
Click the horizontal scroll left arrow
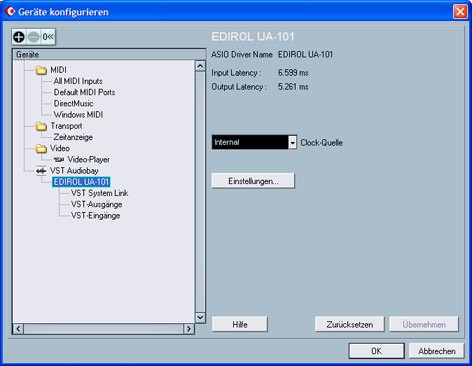(18, 329)
